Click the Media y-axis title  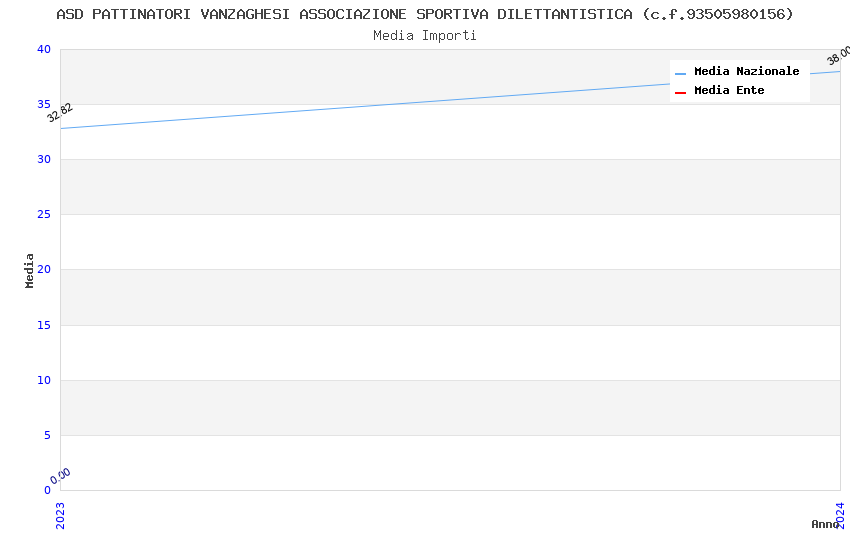[x=29, y=270]
